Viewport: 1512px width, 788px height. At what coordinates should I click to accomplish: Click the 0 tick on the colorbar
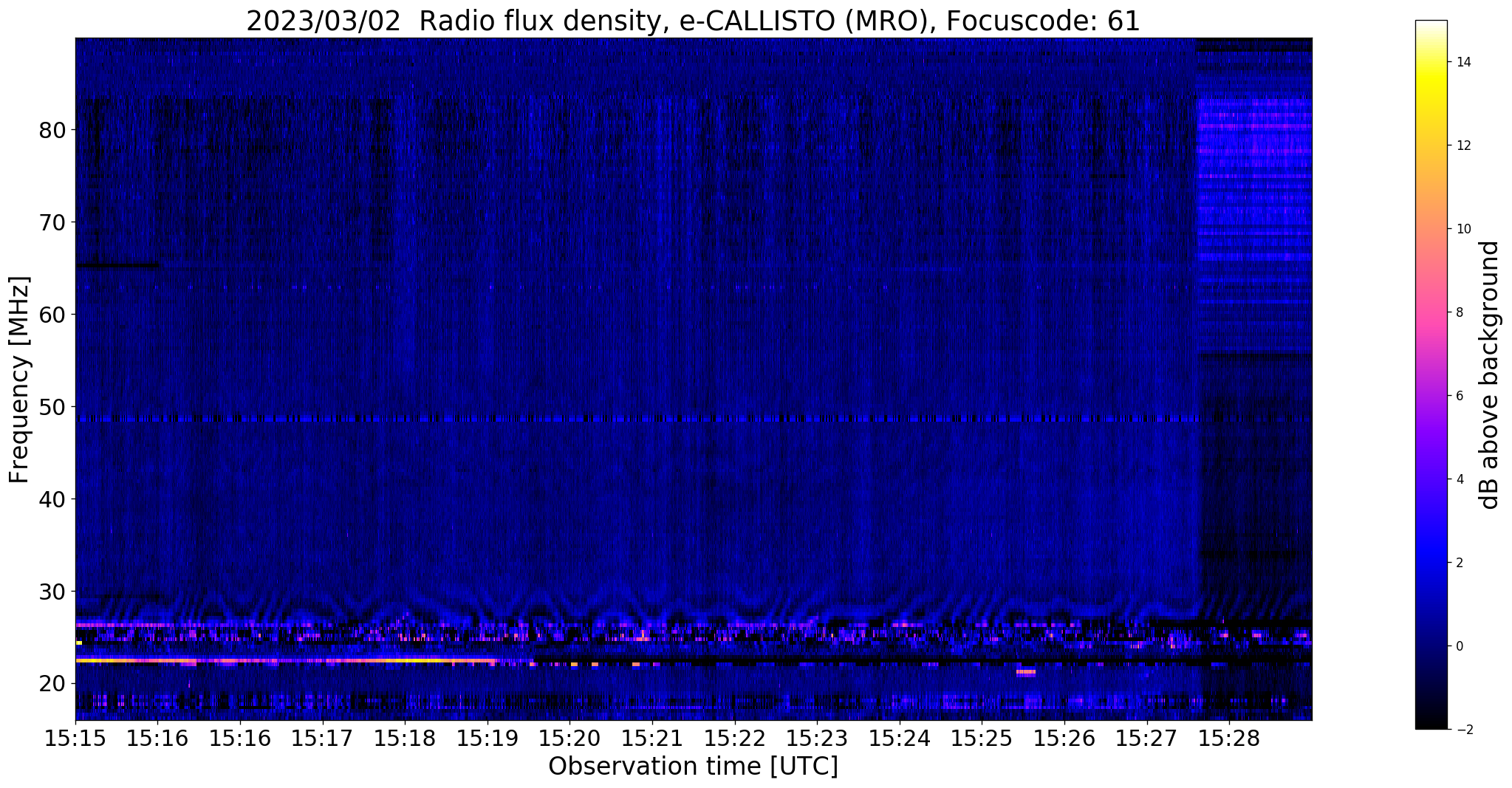pyautogui.click(x=1459, y=646)
